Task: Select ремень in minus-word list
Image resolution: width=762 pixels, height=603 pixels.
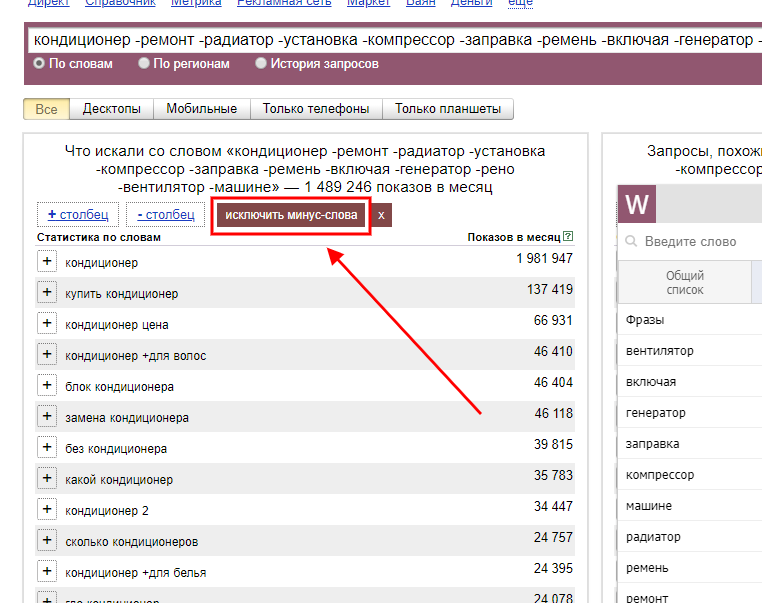Action: pos(690,568)
